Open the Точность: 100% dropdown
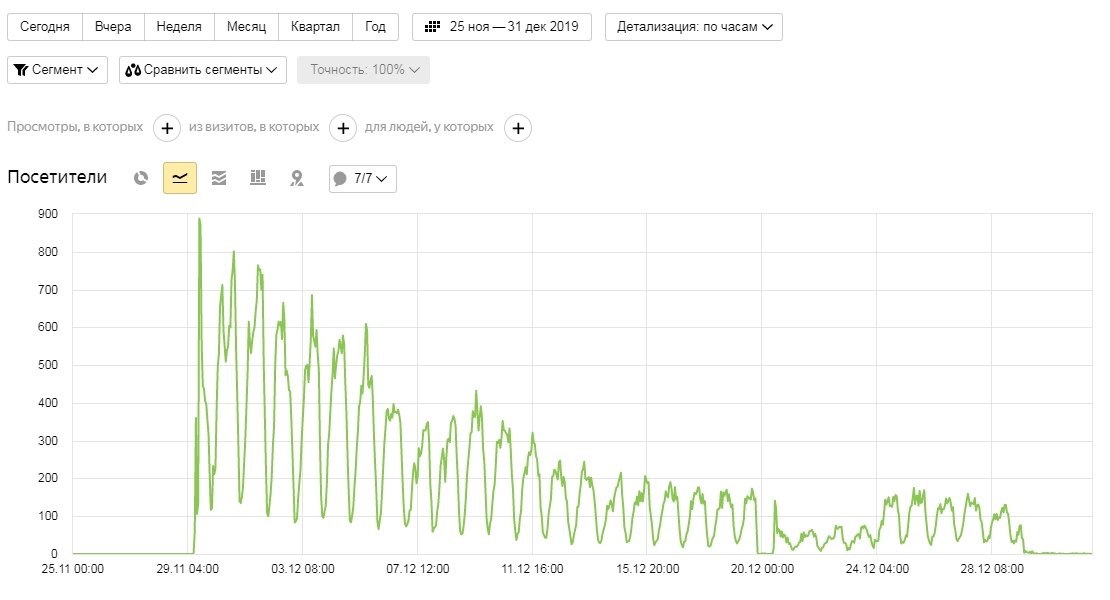Screen dimensions: 1110x600 [363, 70]
